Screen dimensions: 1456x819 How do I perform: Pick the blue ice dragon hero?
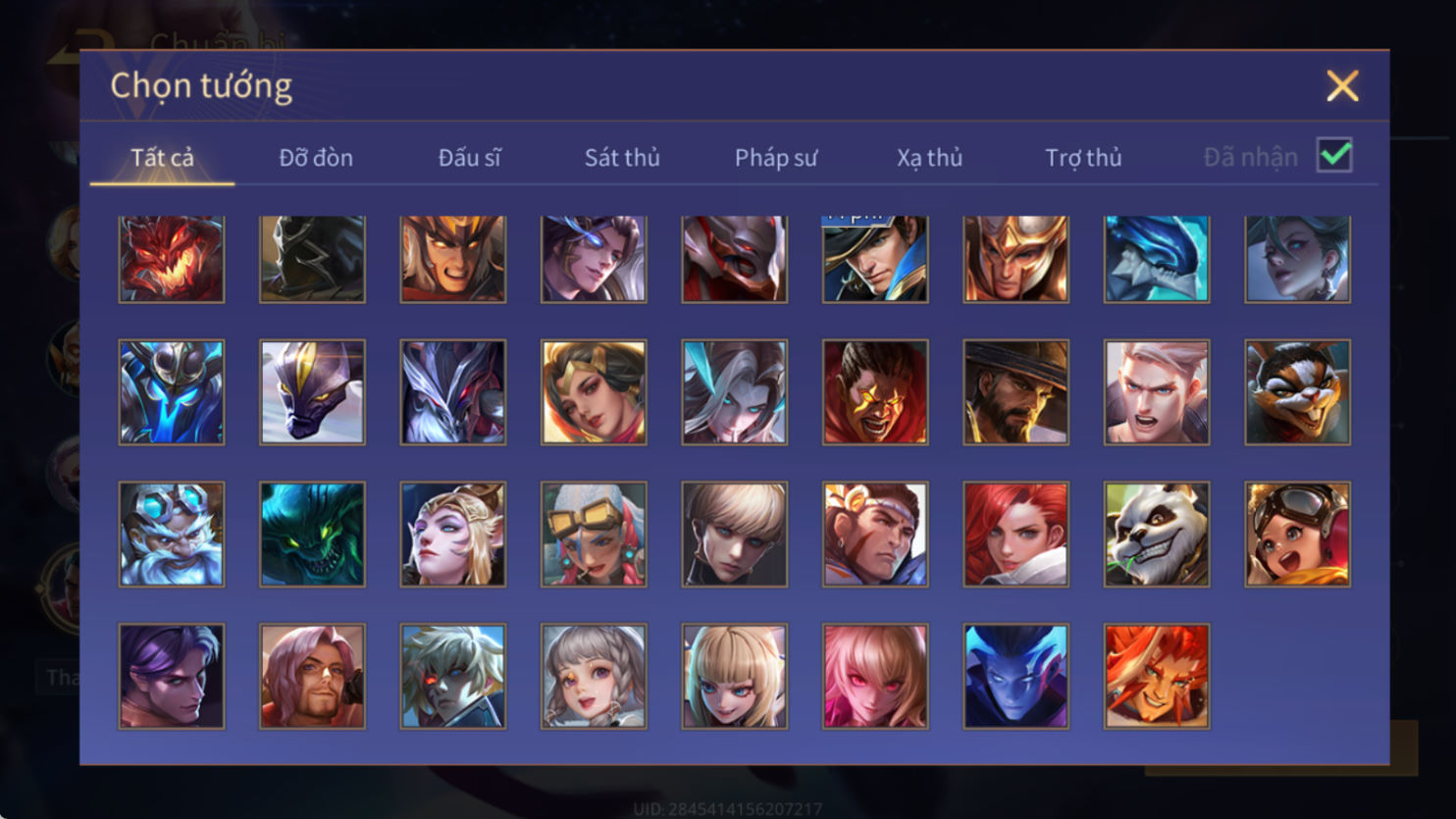point(1157,259)
